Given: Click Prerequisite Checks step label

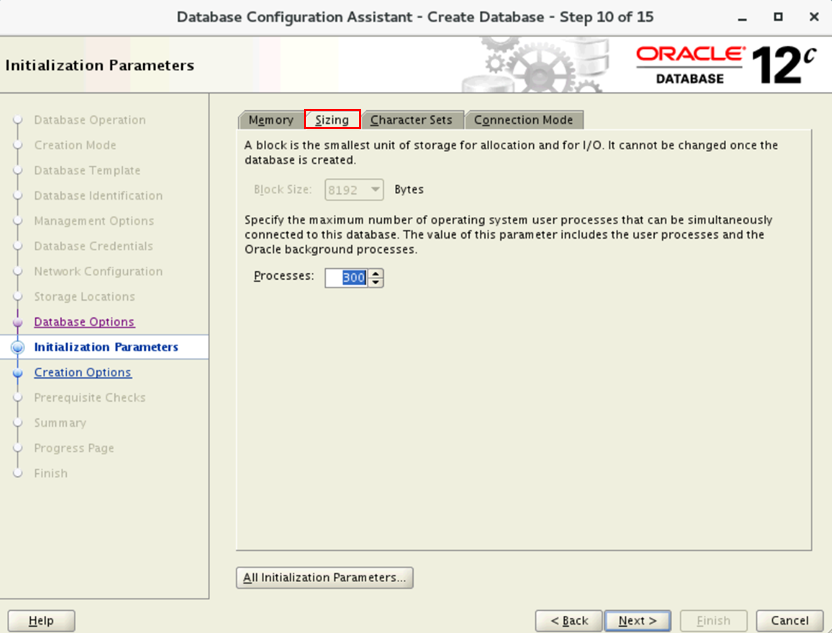Looking at the screenshot, I should (90, 398).
